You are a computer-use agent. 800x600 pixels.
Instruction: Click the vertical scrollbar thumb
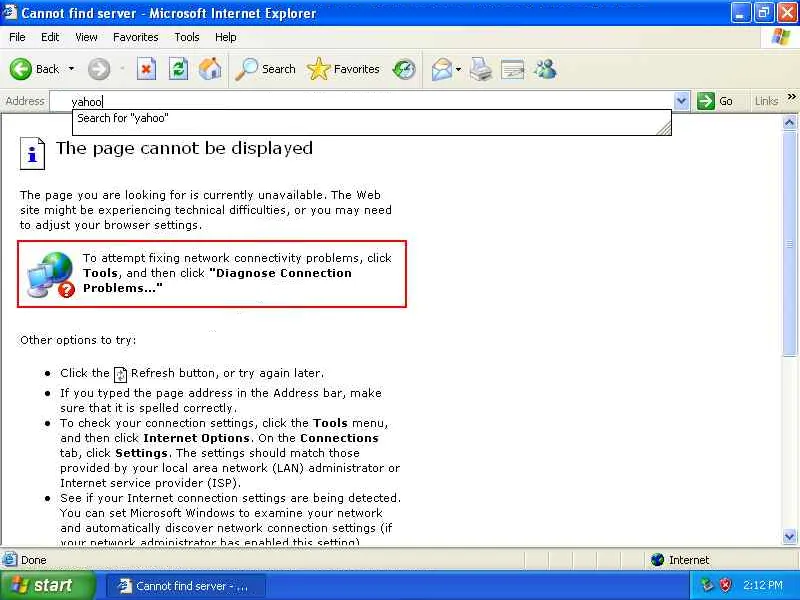click(789, 243)
